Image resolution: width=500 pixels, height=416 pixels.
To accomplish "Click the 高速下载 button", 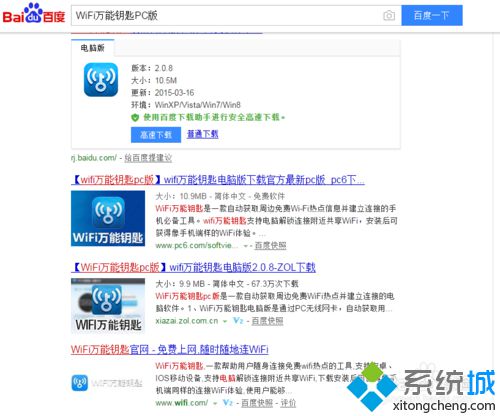I will click(156, 135).
